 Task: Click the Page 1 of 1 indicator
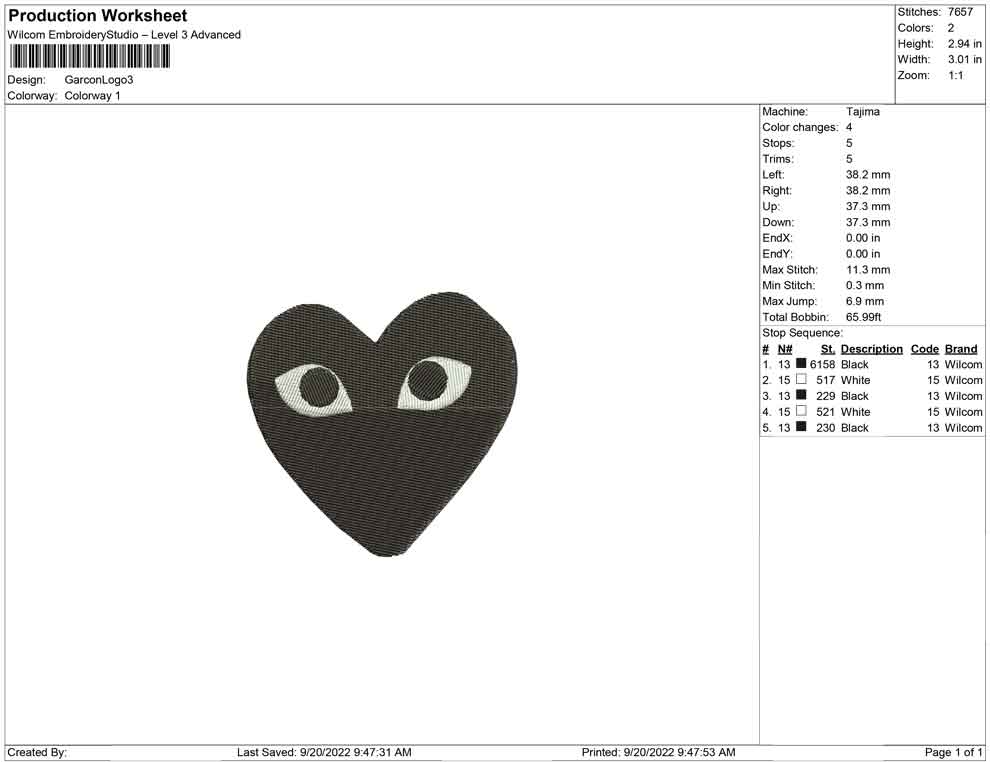tap(953, 753)
